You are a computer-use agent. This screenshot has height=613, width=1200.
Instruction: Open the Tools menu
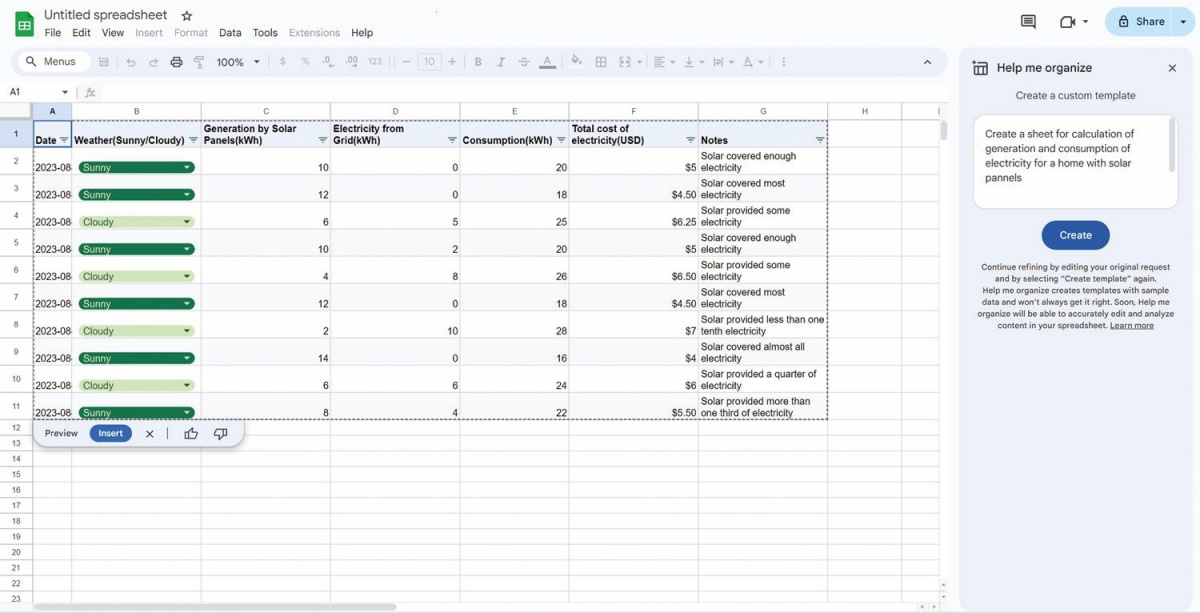coord(265,33)
